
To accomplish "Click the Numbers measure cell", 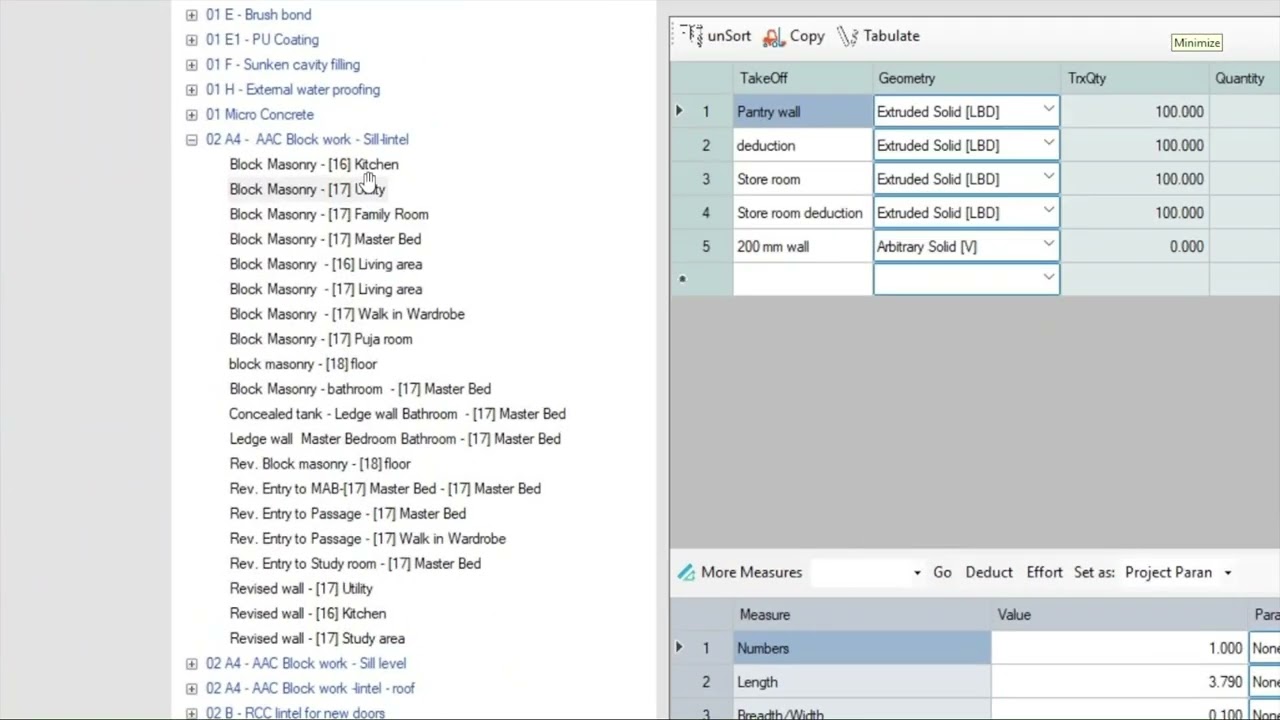I will [x=862, y=648].
